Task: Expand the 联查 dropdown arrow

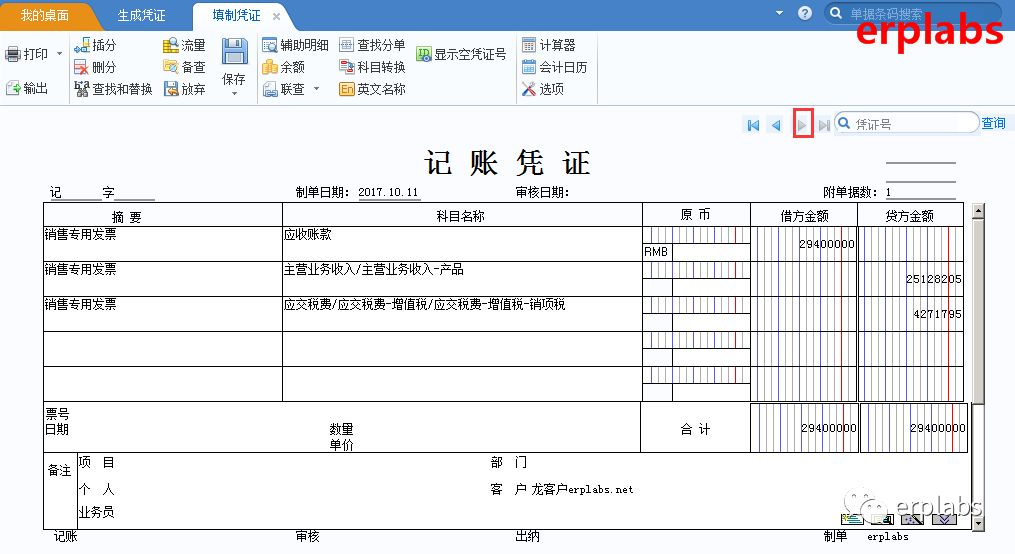Action: (317, 89)
